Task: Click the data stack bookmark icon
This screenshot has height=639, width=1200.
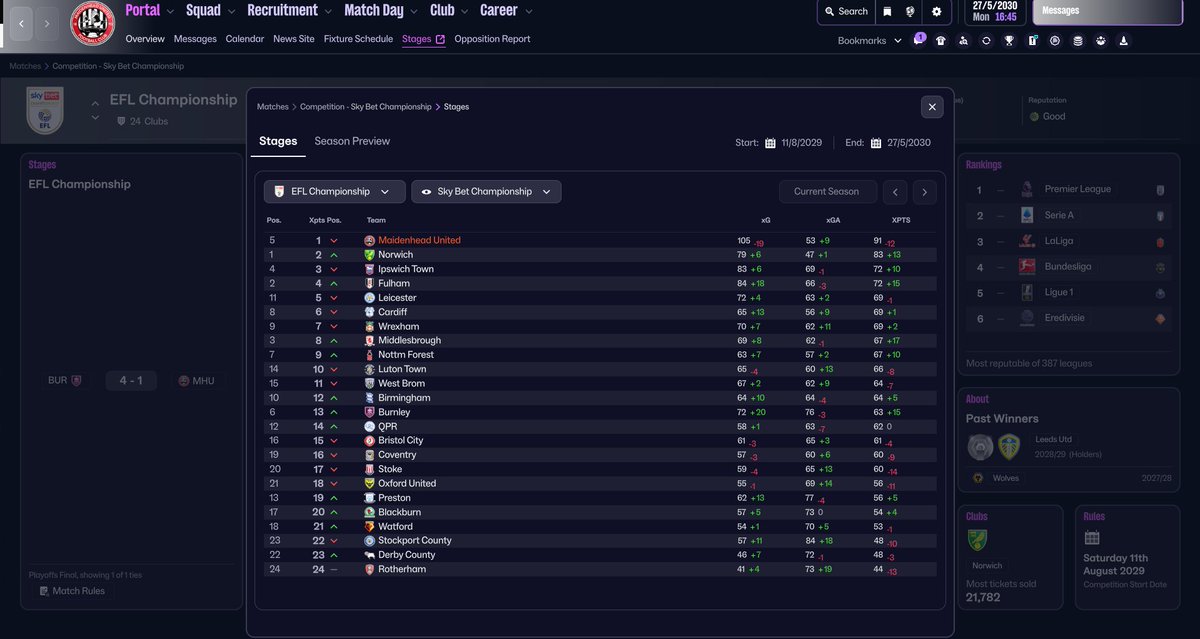Action: tap(1078, 40)
